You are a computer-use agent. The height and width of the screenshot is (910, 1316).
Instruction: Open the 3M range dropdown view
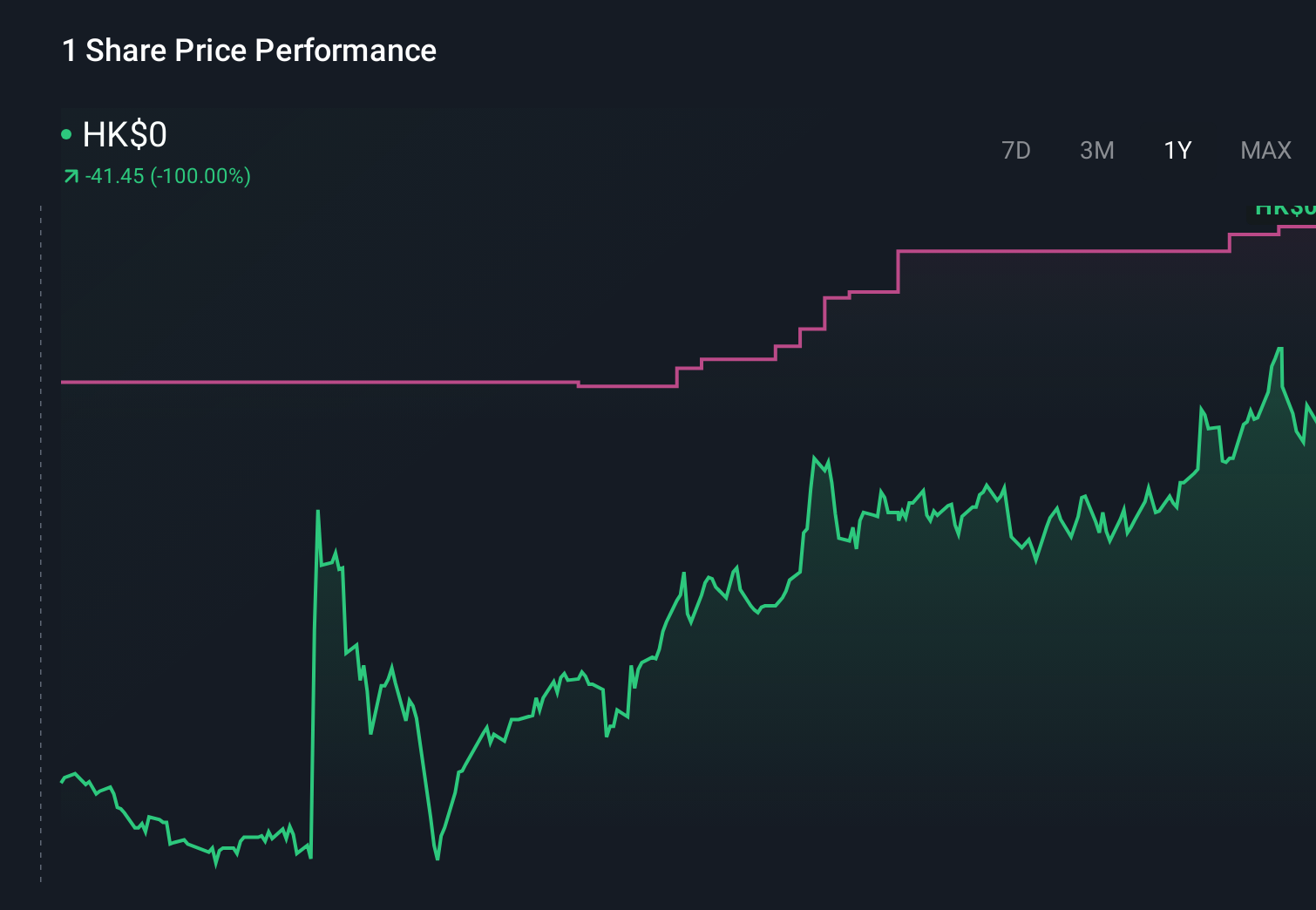pyautogui.click(x=1096, y=150)
